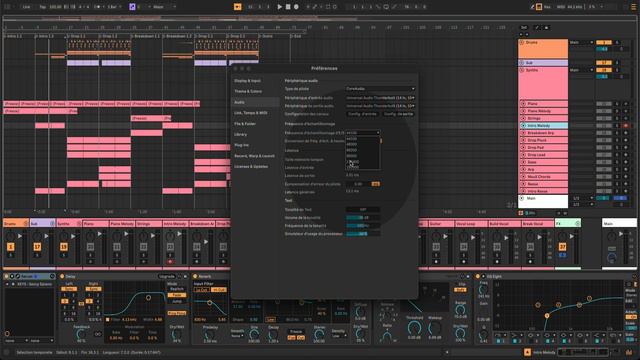This screenshot has width=640, height=360.
Task: Open the Main track 1/2 output dropdown
Action: click(x=582, y=198)
